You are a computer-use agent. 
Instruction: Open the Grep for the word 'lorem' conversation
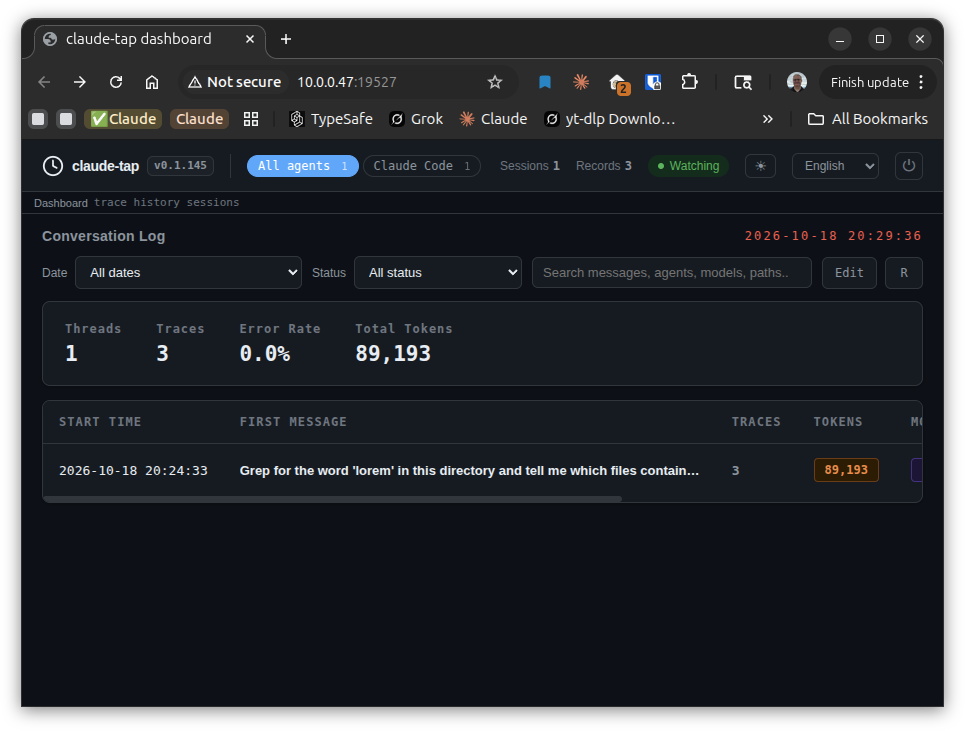pos(469,471)
